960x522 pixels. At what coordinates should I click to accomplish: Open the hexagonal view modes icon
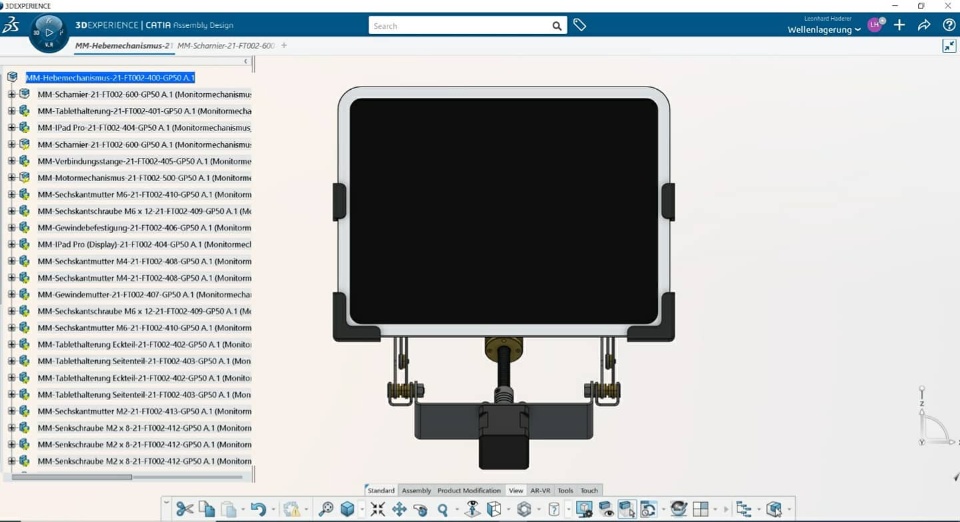524,509
